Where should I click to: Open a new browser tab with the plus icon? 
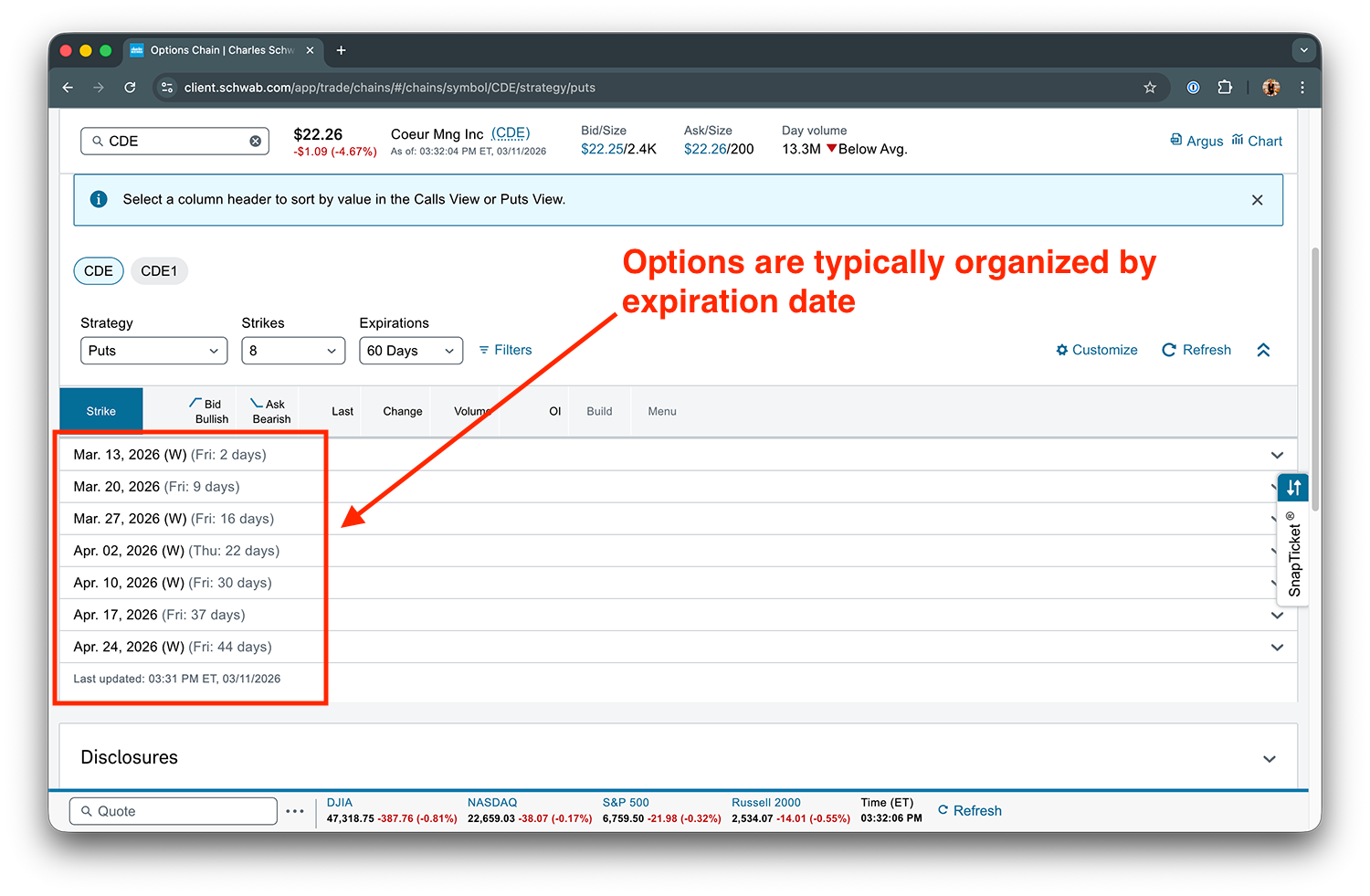[341, 50]
